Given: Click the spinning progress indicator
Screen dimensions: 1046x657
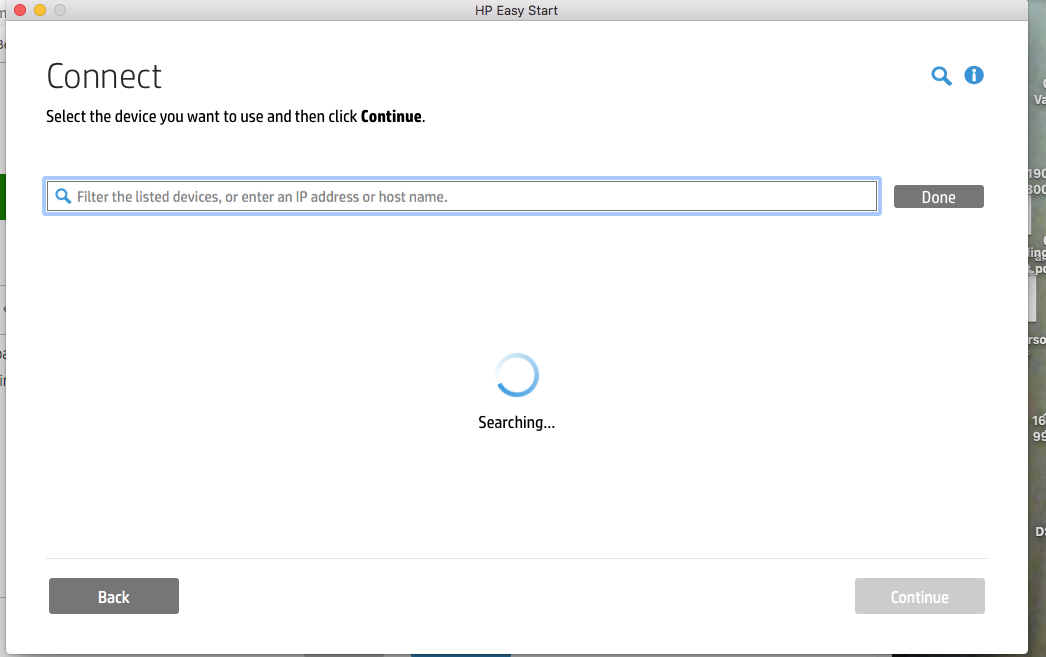Looking at the screenshot, I should 516,375.
